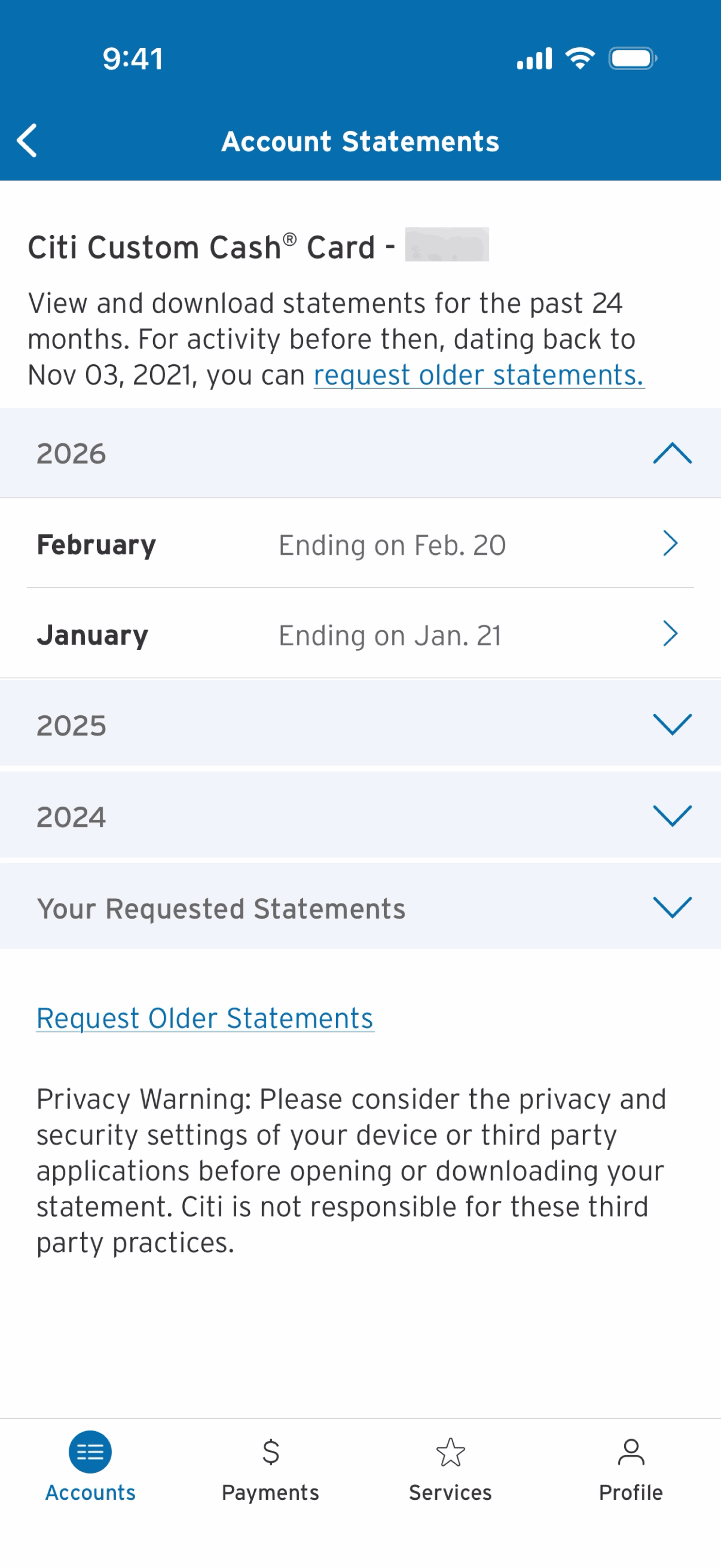Switch to the Payments tab label

[270, 1492]
